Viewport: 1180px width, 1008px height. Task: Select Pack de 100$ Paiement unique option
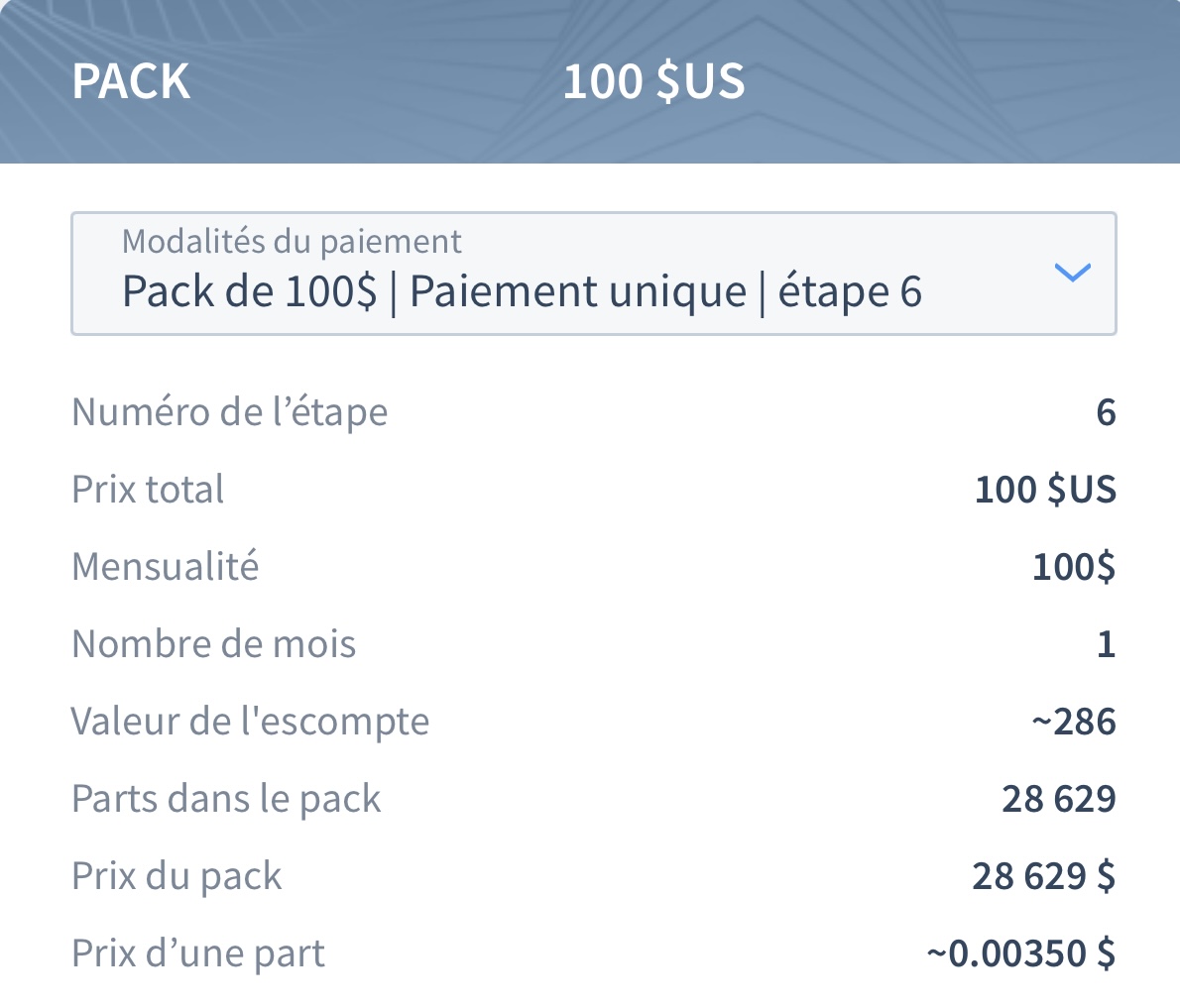click(x=522, y=291)
